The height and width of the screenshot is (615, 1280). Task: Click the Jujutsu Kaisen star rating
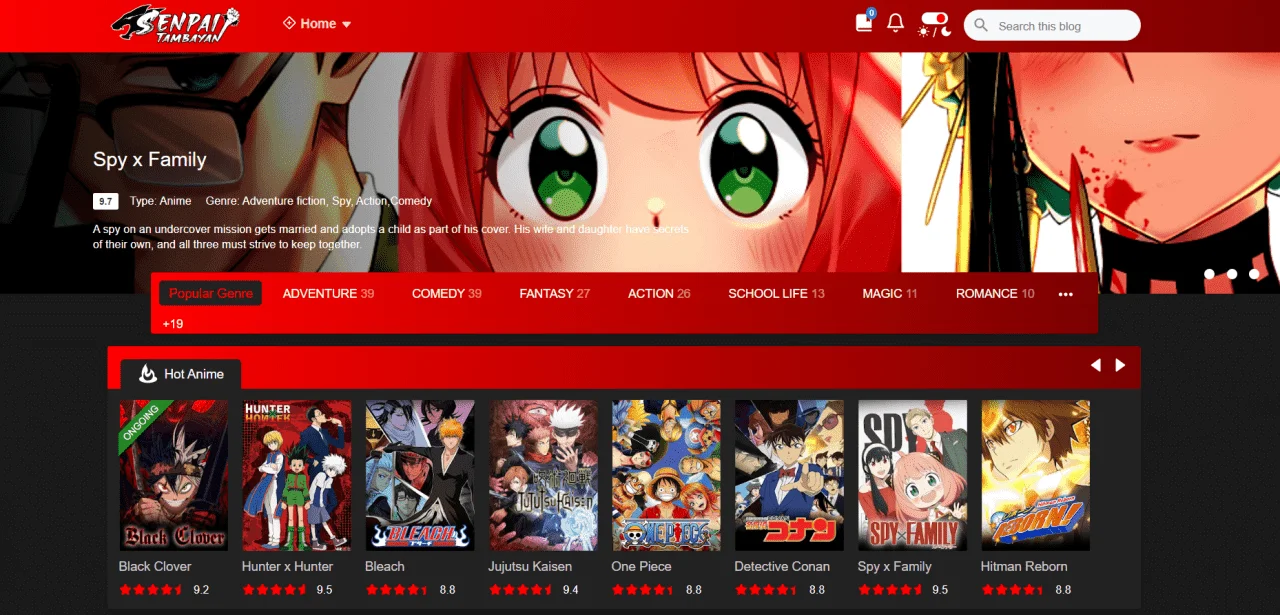click(x=520, y=590)
